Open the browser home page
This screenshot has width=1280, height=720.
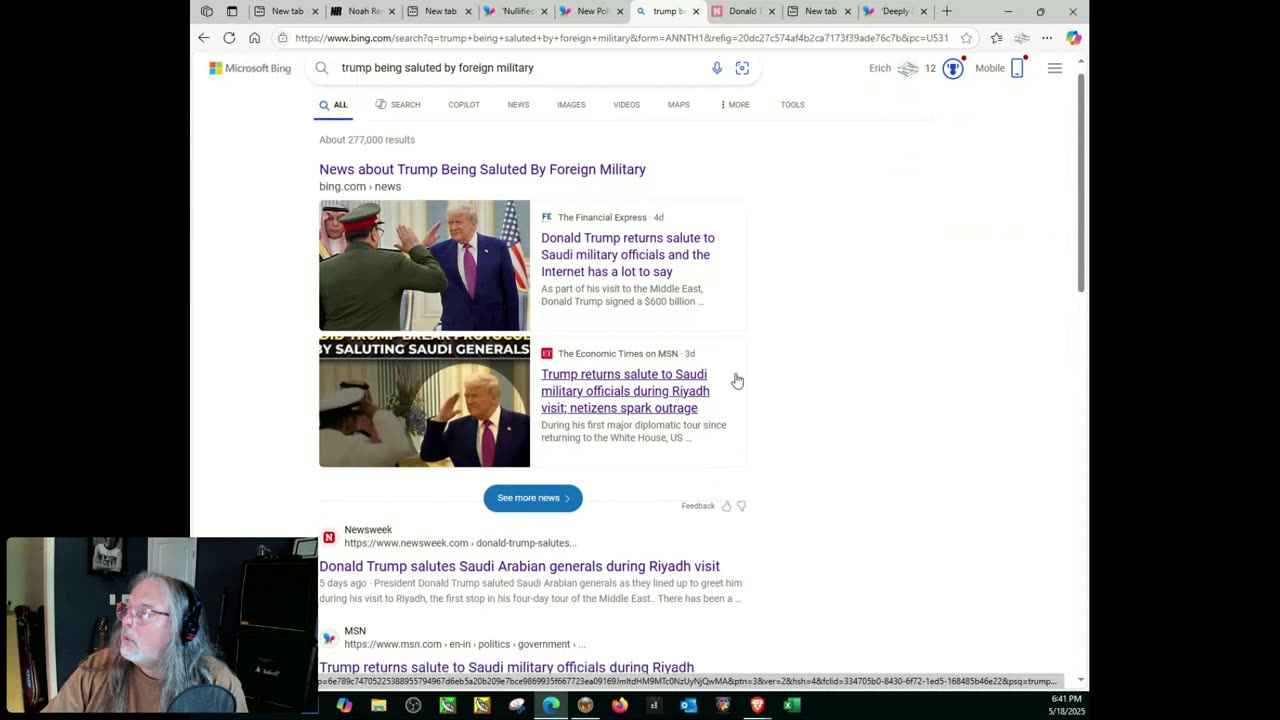254,38
